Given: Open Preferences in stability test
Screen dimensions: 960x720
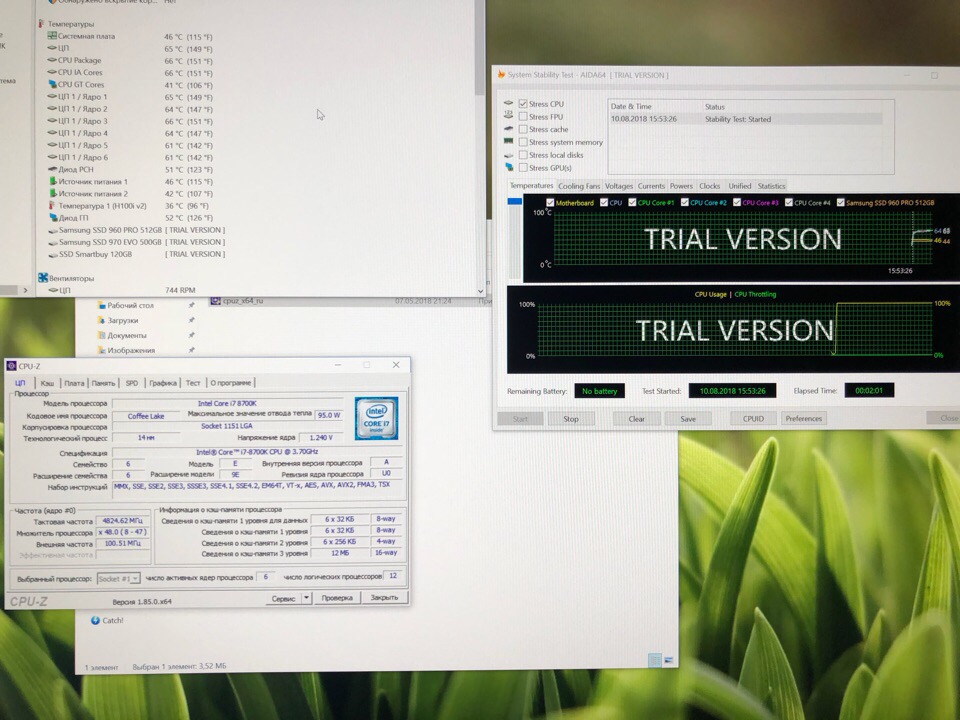Looking at the screenshot, I should pos(803,419).
